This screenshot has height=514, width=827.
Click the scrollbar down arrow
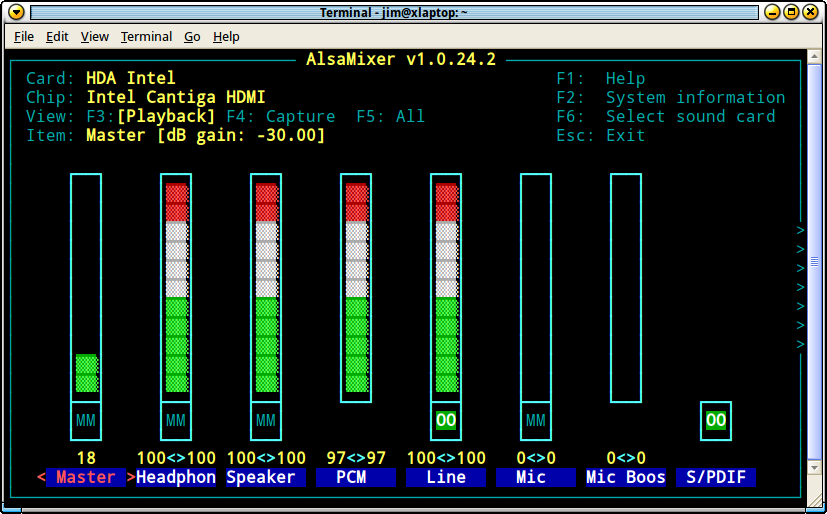tap(814, 467)
